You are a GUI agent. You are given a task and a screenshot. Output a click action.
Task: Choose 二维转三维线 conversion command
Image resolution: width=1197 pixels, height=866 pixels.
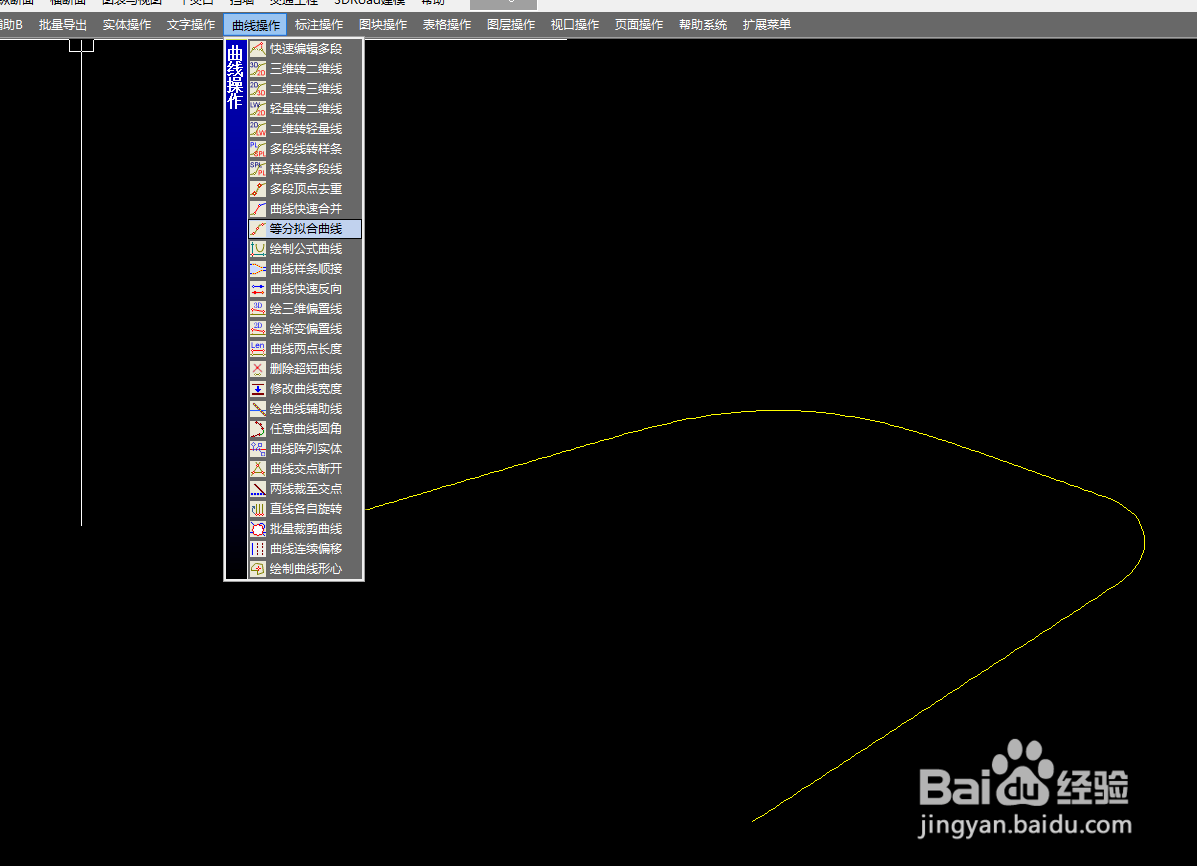[x=305, y=89]
